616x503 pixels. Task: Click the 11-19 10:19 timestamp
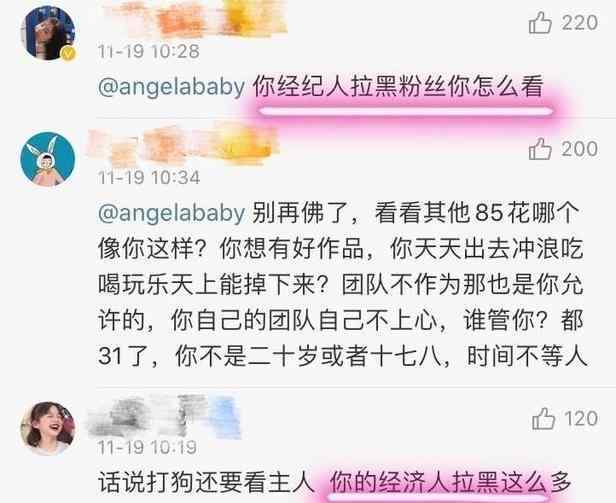coord(147,447)
